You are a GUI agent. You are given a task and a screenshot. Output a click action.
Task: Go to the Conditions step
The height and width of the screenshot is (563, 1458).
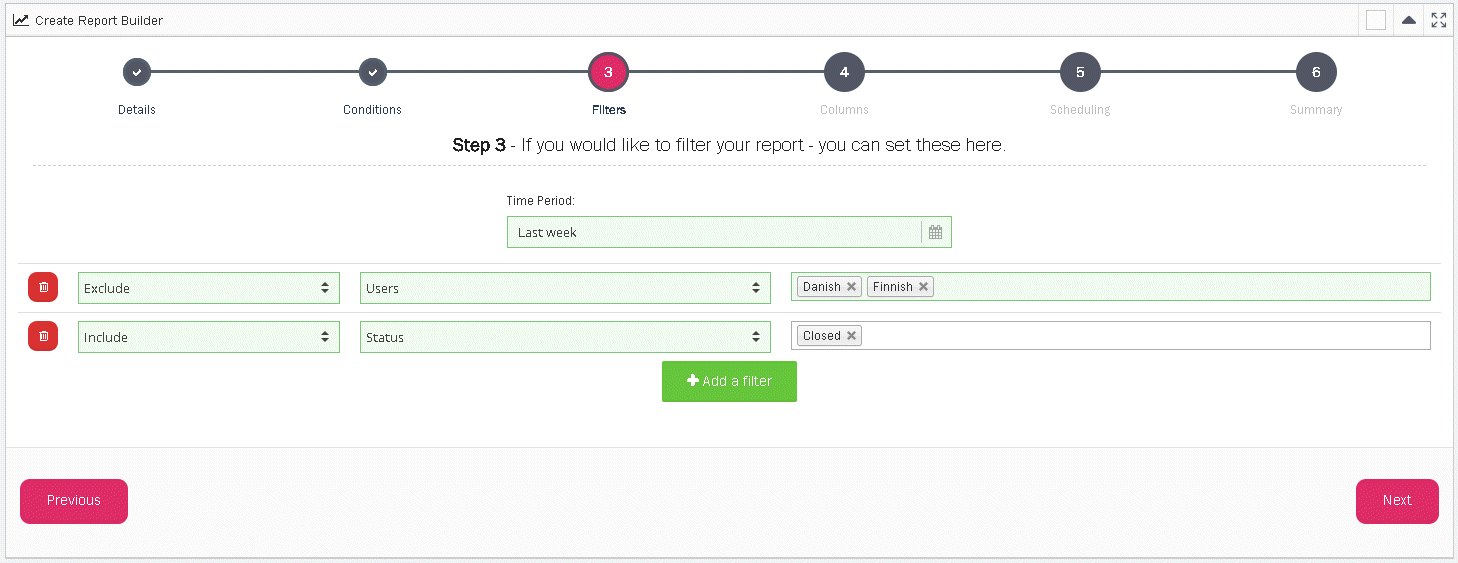[x=372, y=72]
